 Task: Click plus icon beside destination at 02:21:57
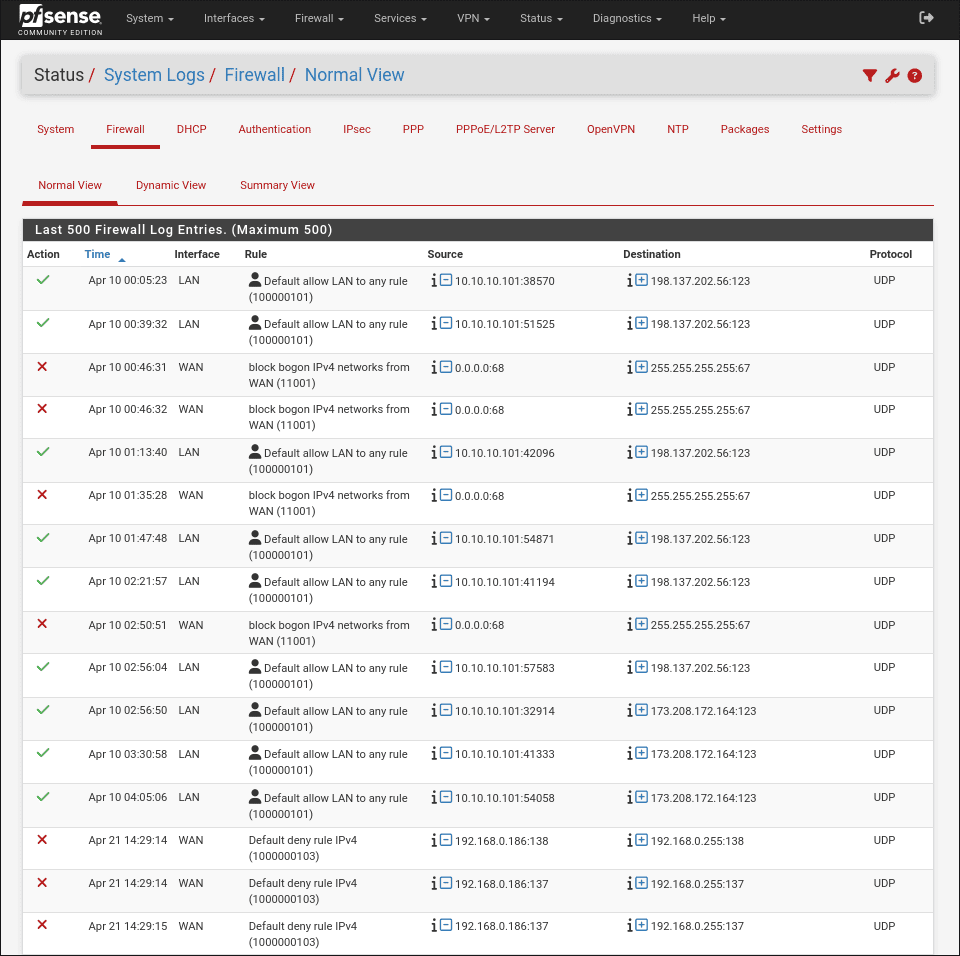[642, 581]
